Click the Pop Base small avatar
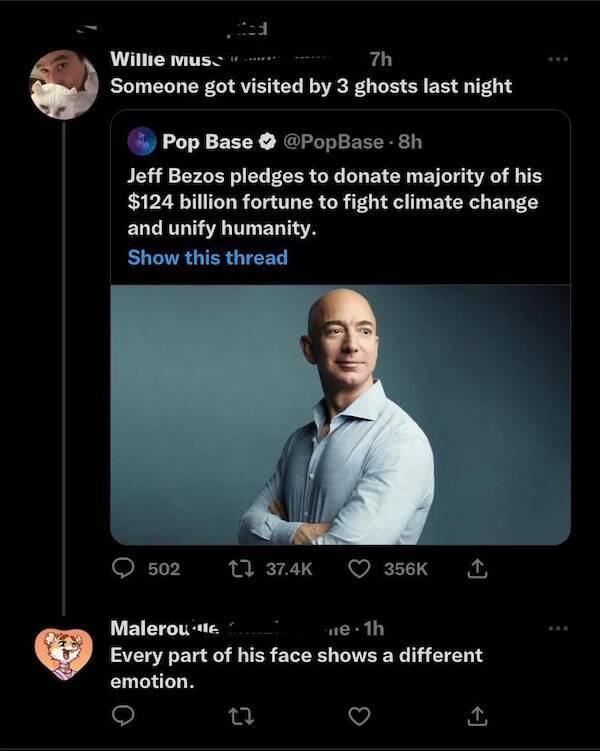The width and height of the screenshot is (600, 751). (140, 141)
